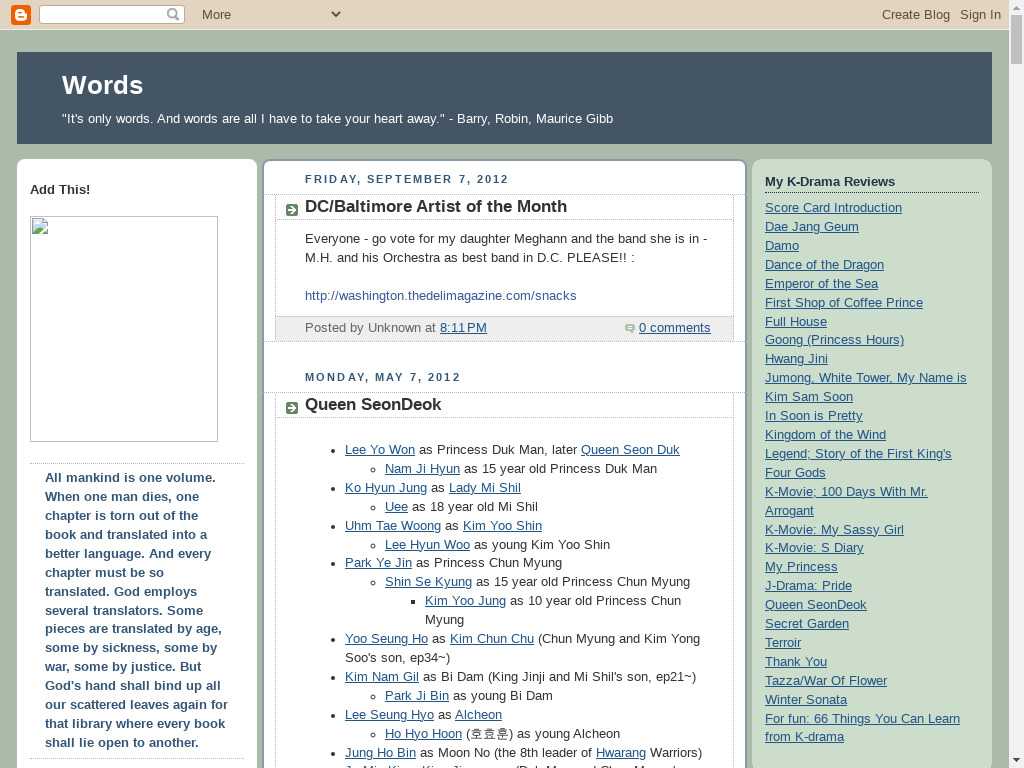Image resolution: width=1024 pixels, height=768 pixels.
Task: Click the Lee Yo Won cast link
Action: [379, 450]
